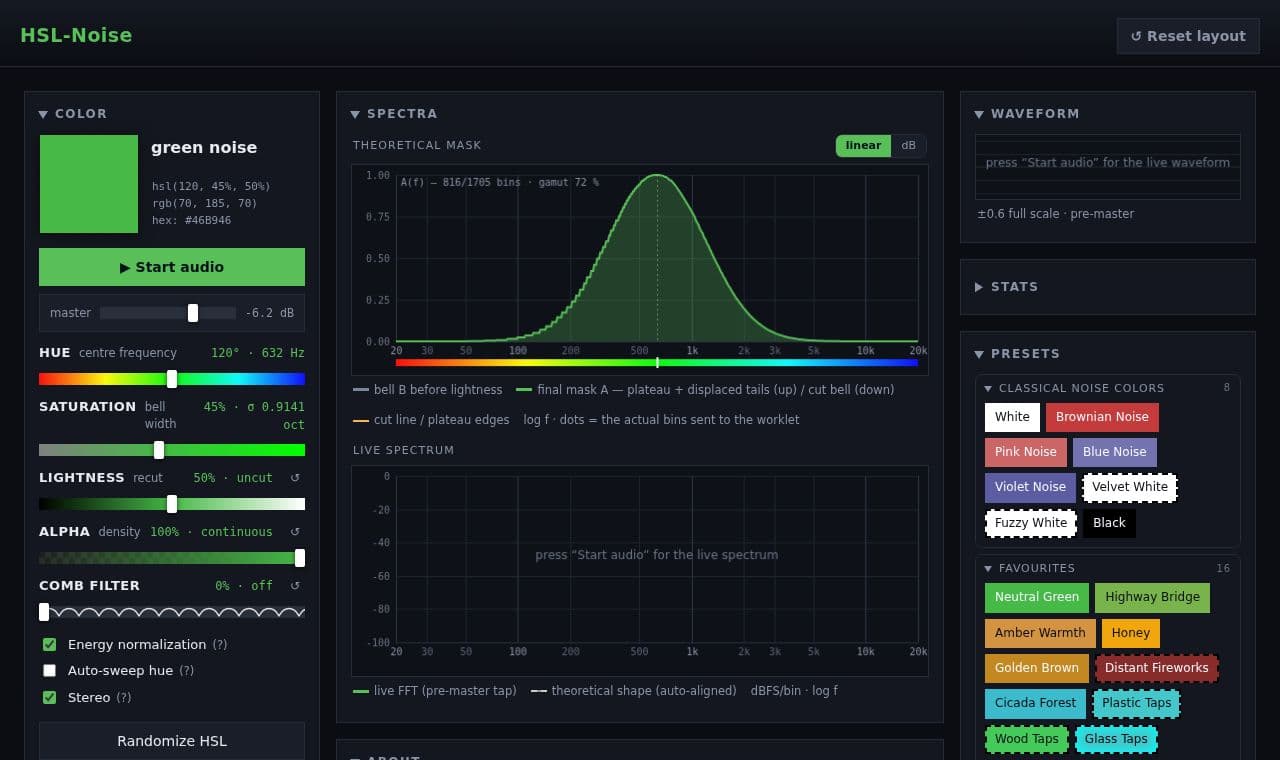Image resolution: width=1280 pixels, height=760 pixels.
Task: Click Reset layout button
Action: tap(1188, 36)
